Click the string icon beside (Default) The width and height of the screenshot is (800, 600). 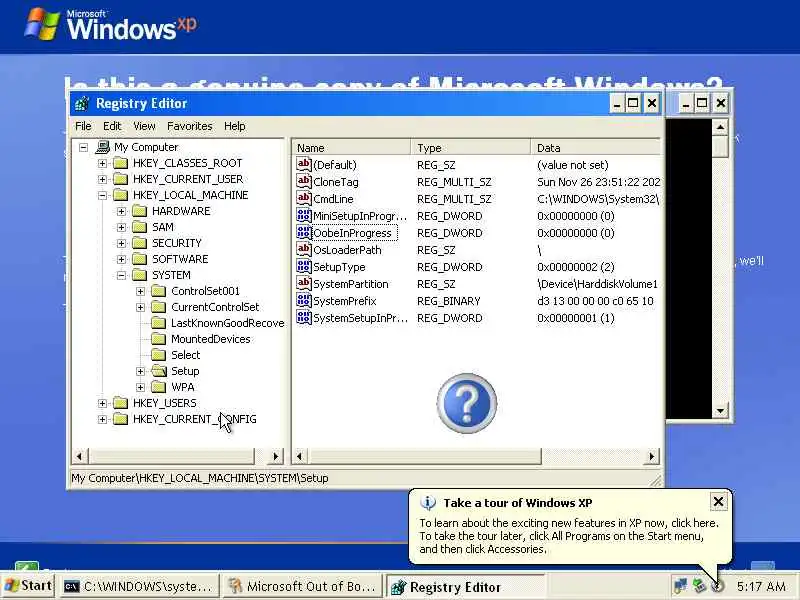point(304,164)
